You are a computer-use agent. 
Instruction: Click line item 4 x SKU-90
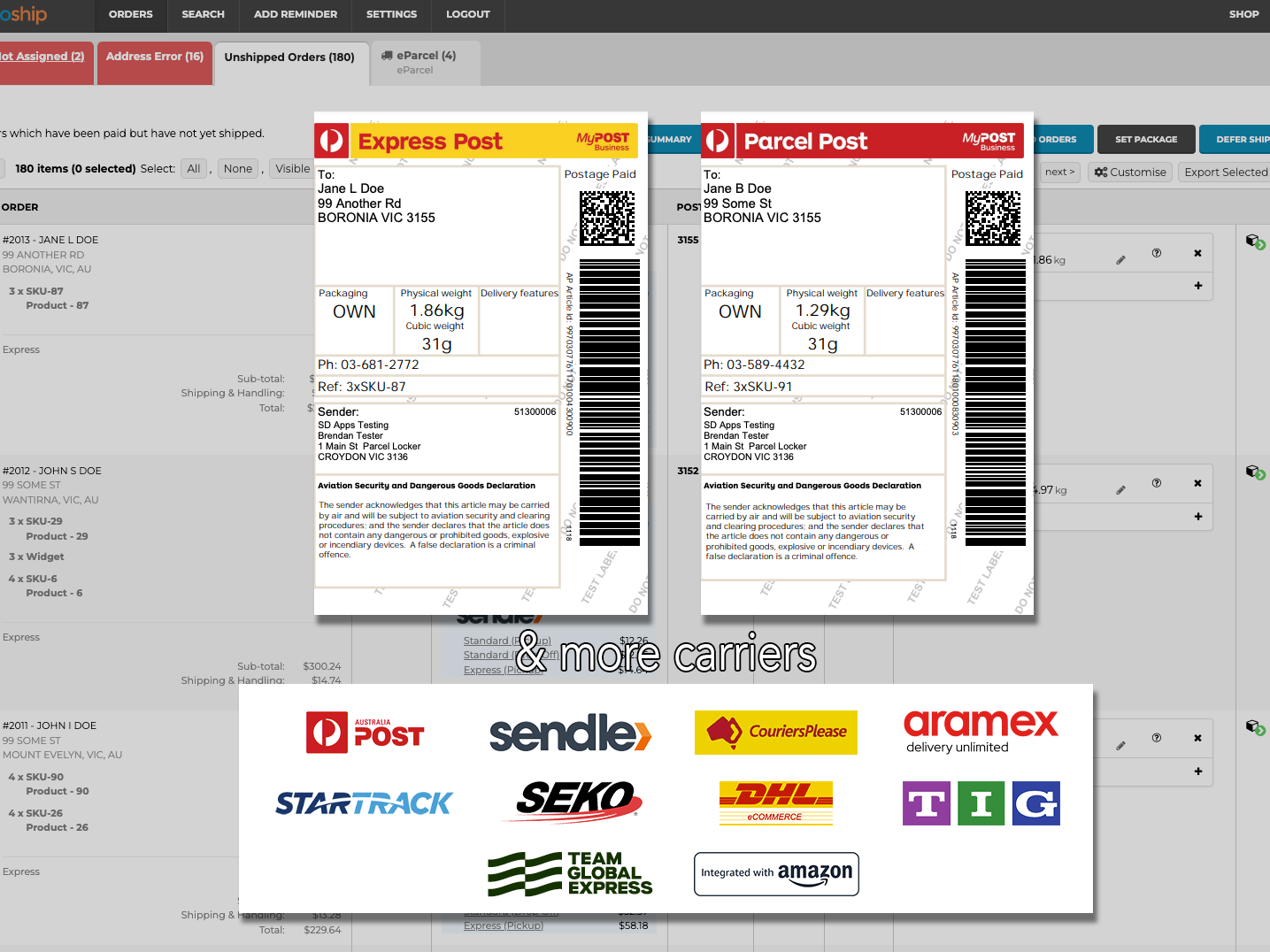(x=36, y=777)
